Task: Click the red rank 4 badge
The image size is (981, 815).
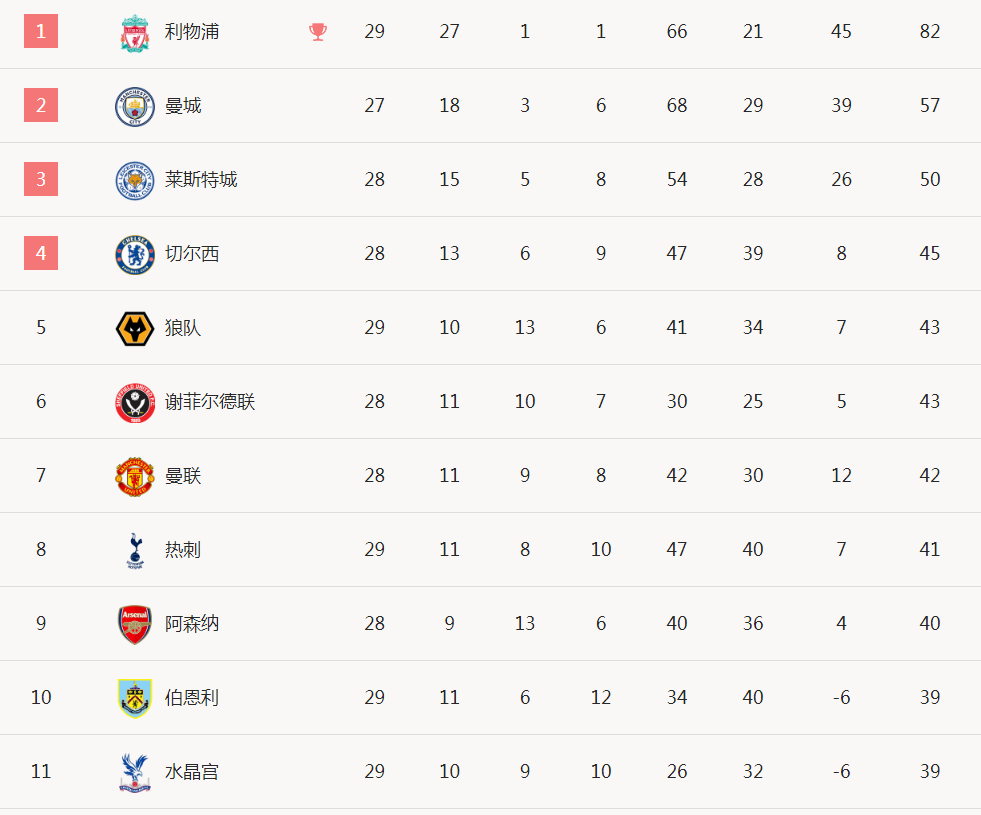Action: tap(41, 253)
